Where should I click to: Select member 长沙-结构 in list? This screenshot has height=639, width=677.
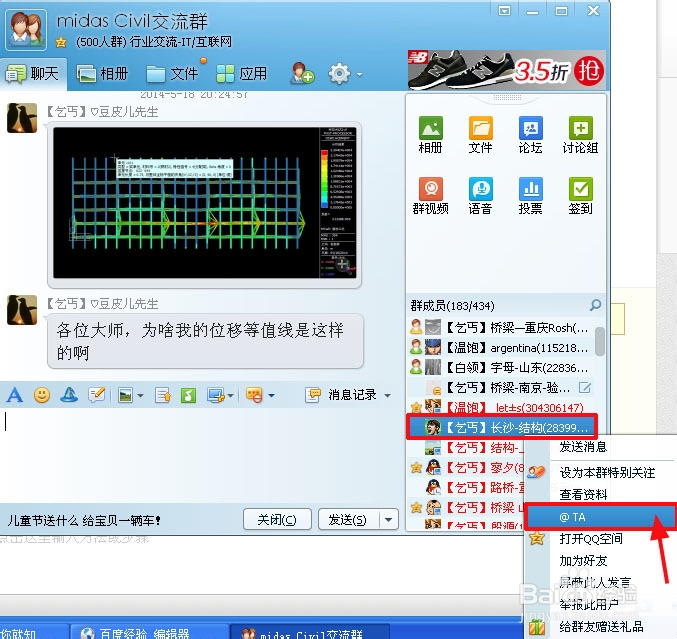[x=501, y=427]
